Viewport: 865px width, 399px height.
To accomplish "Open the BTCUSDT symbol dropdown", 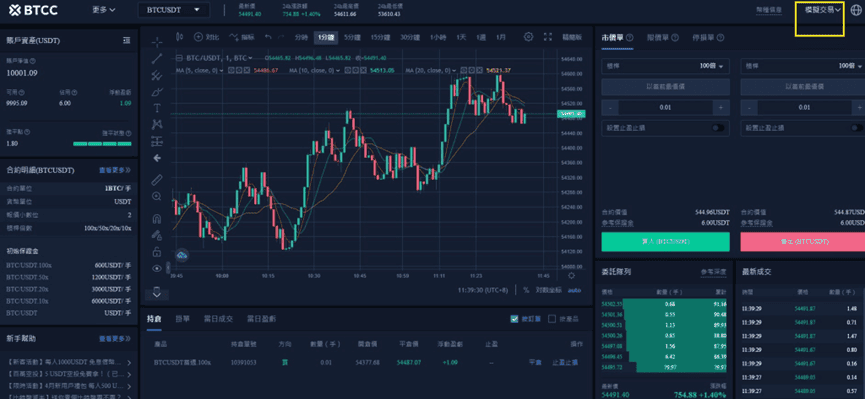I will click(174, 10).
